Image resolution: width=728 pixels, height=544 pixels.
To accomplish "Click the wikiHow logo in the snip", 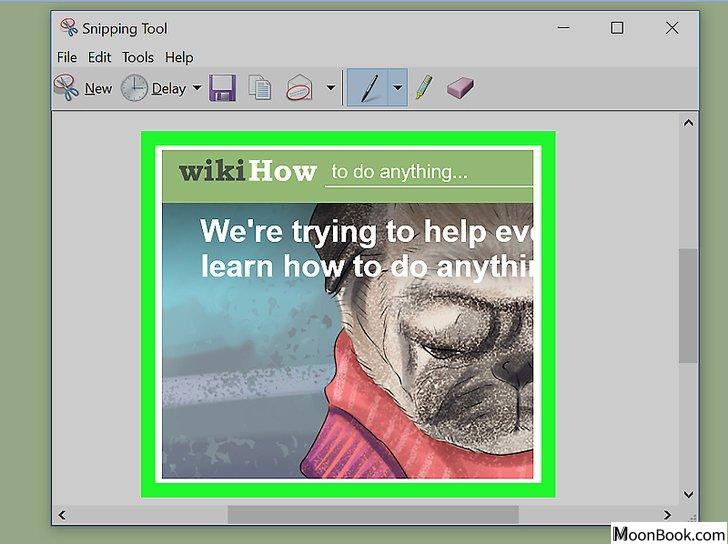I will pos(247,171).
